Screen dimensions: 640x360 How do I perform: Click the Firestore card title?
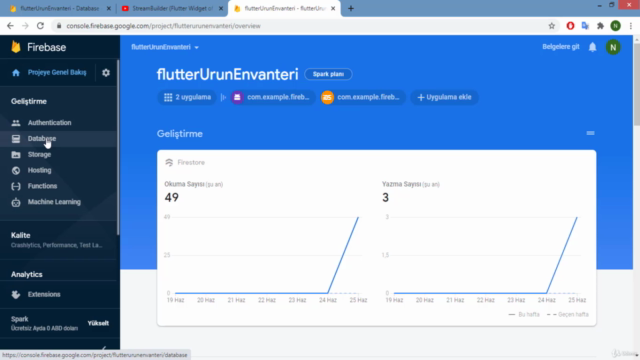[x=191, y=162]
